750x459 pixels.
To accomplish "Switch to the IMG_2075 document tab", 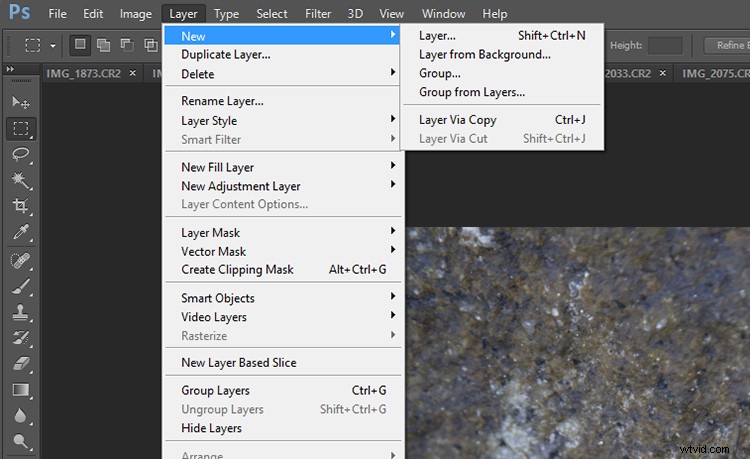I will point(715,73).
